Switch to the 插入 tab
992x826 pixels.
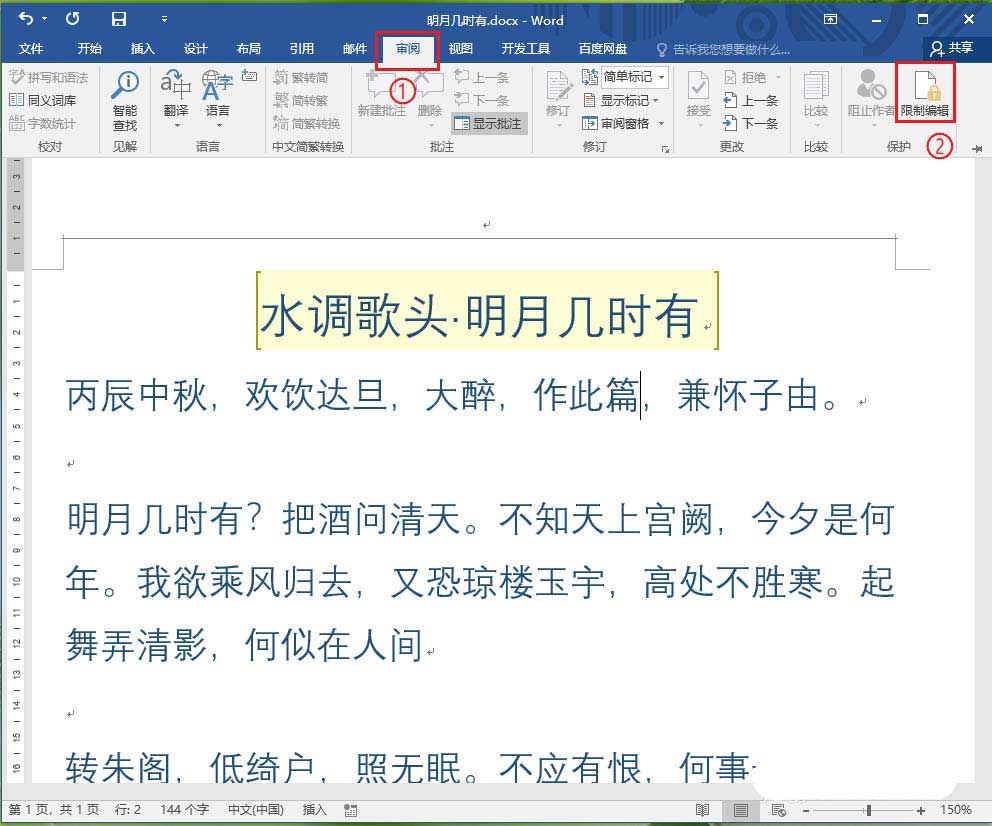pos(142,49)
